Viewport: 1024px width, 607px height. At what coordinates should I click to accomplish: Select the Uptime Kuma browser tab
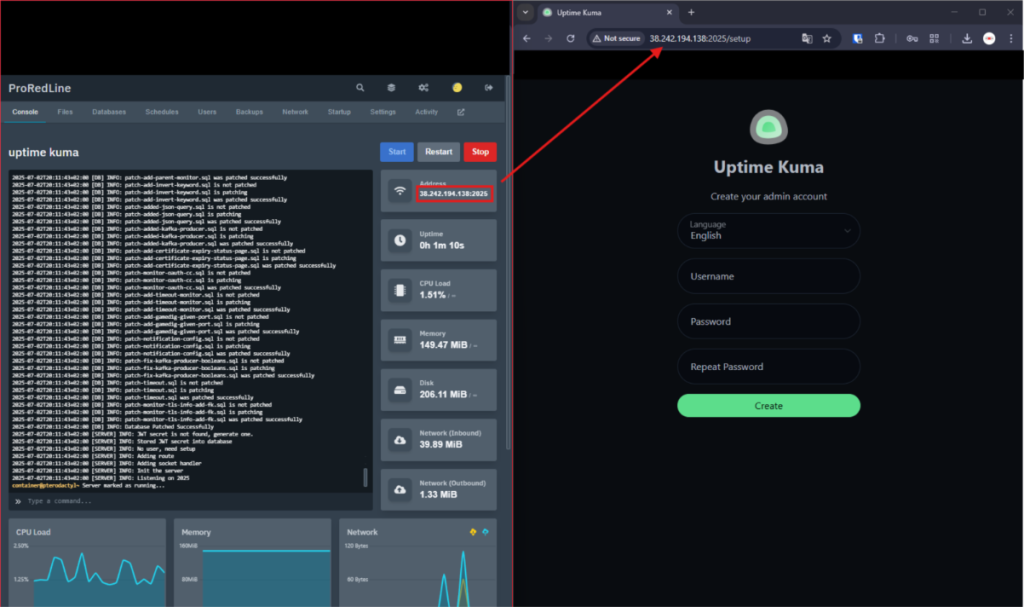click(x=606, y=12)
